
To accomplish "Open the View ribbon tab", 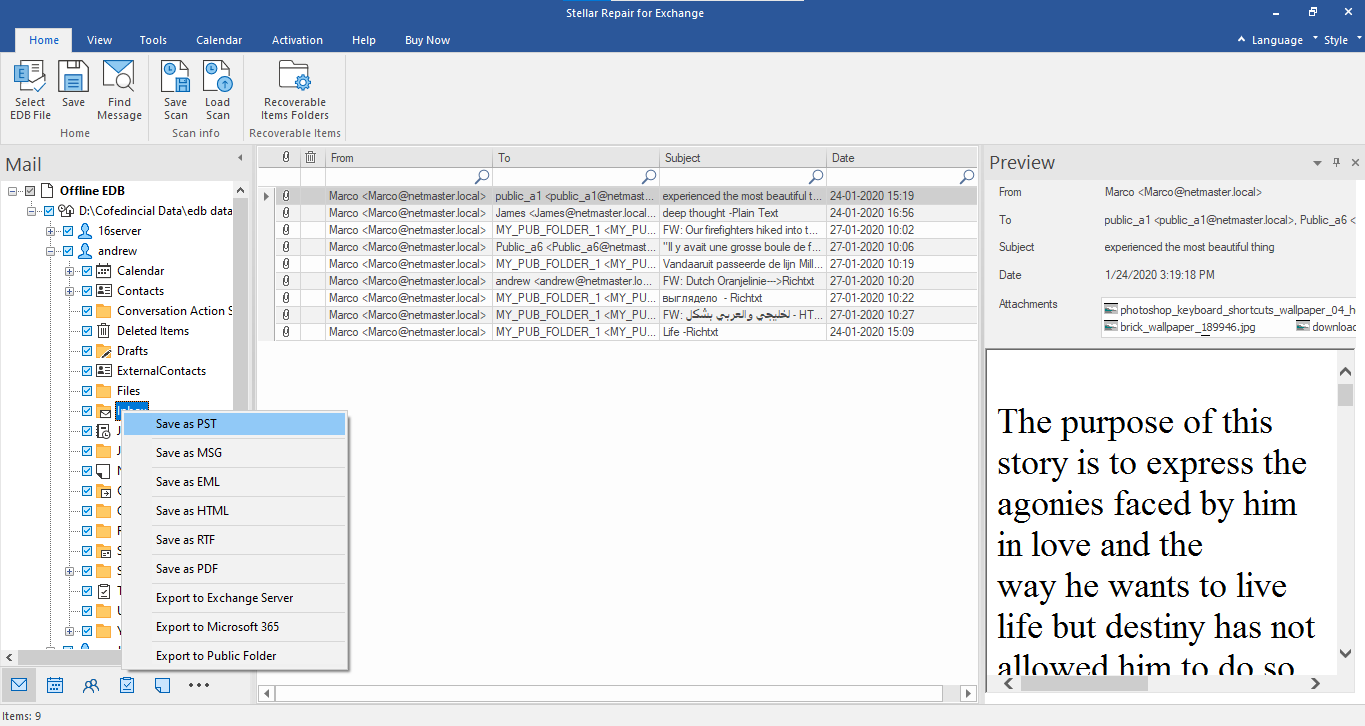I will tap(99, 40).
